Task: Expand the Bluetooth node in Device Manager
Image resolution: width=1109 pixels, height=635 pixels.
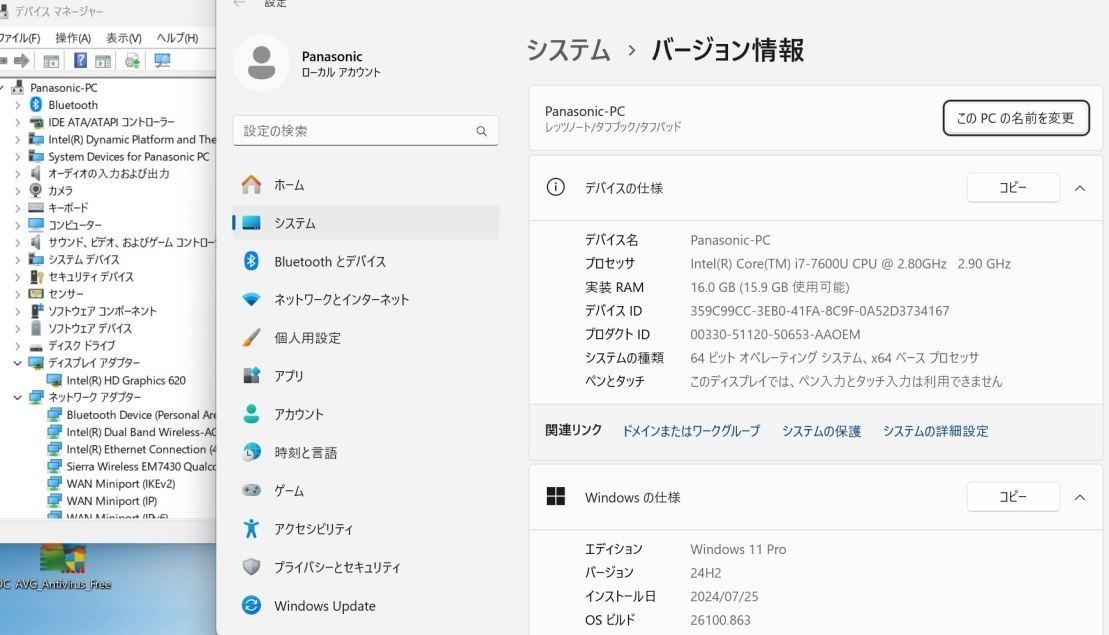Action: pos(18,105)
